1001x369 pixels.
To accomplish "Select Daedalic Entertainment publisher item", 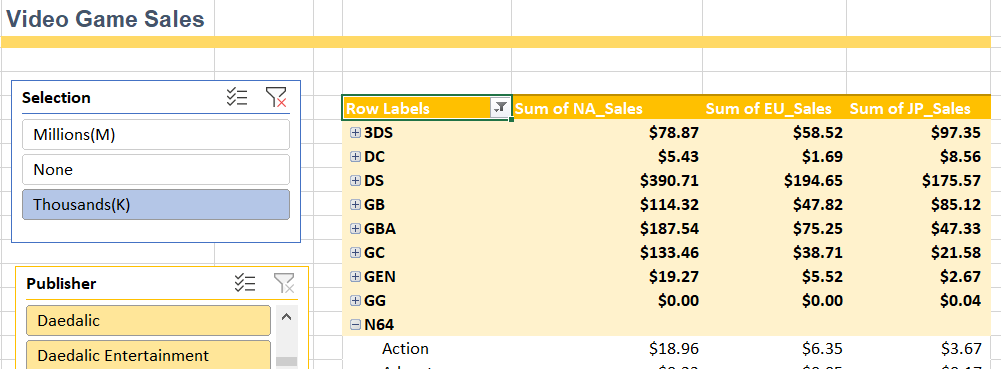I will 148,355.
